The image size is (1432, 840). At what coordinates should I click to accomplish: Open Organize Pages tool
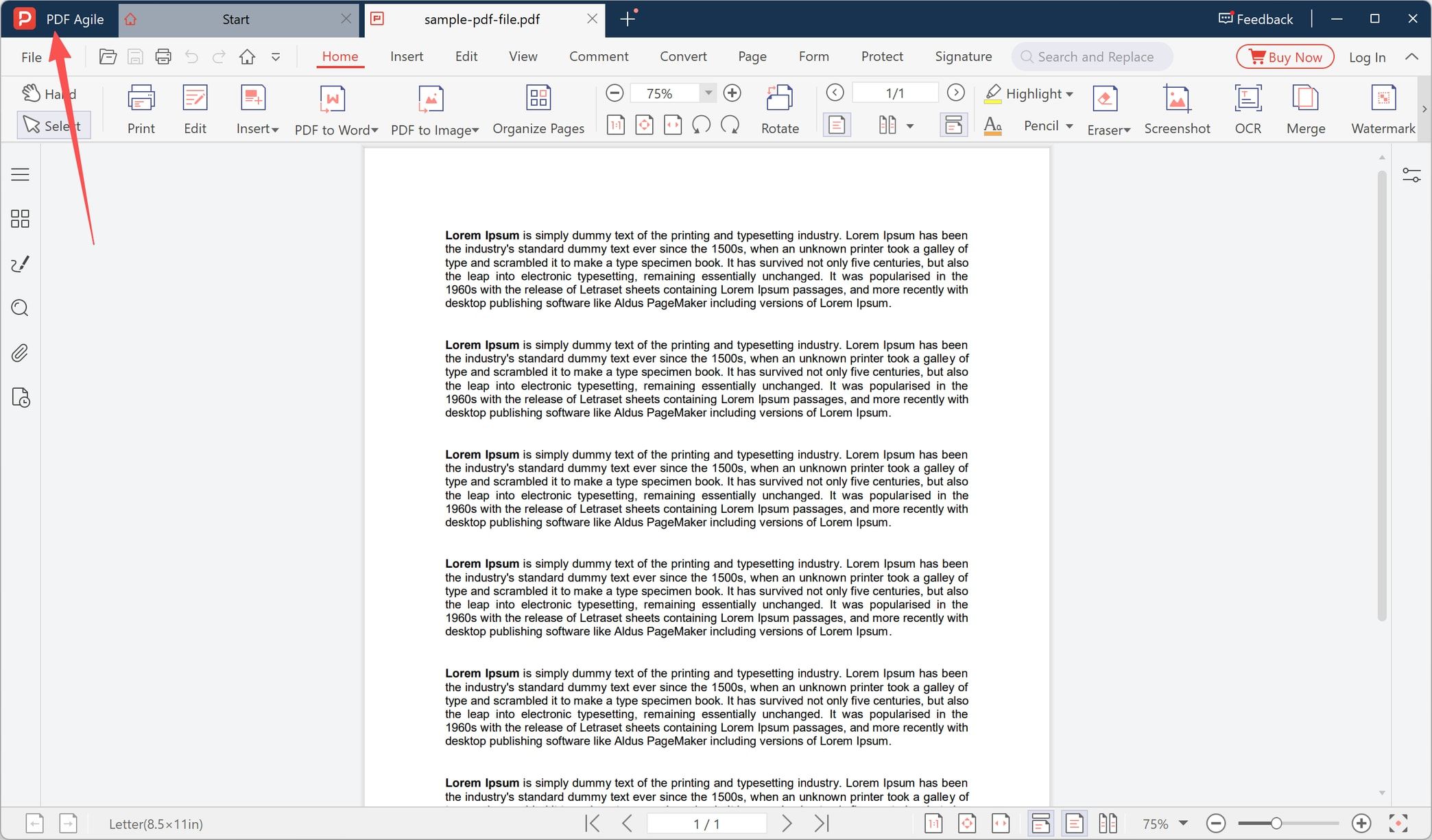pyautogui.click(x=538, y=110)
